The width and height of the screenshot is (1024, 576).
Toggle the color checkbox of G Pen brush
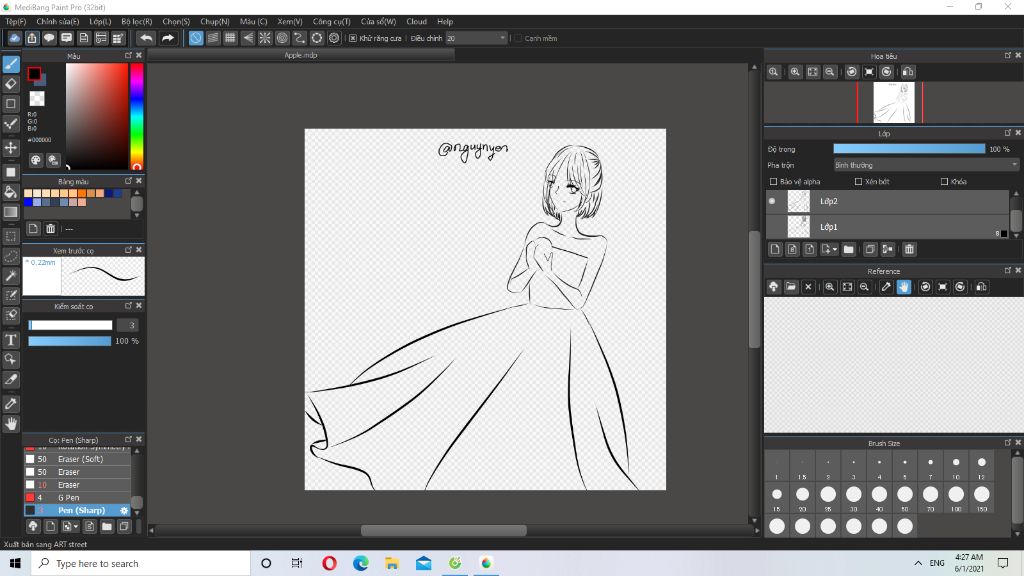[30, 498]
